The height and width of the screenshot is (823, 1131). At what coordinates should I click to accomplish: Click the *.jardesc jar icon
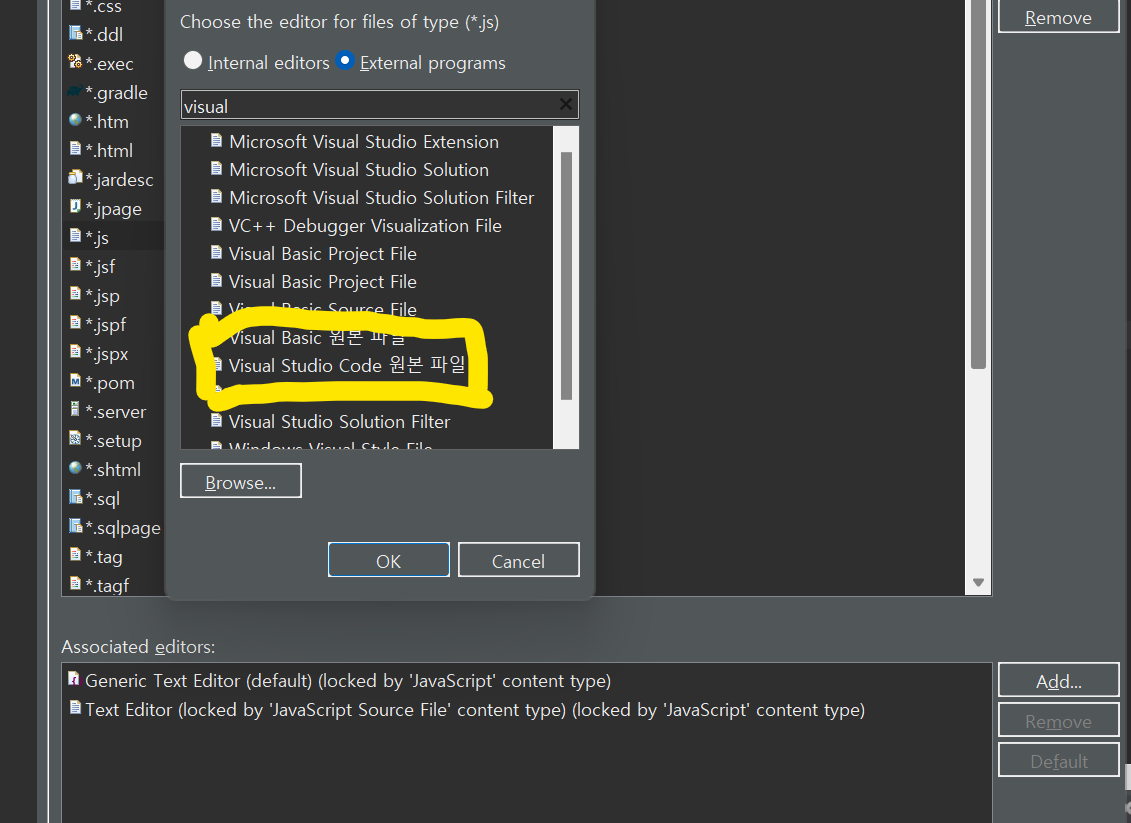(75, 177)
